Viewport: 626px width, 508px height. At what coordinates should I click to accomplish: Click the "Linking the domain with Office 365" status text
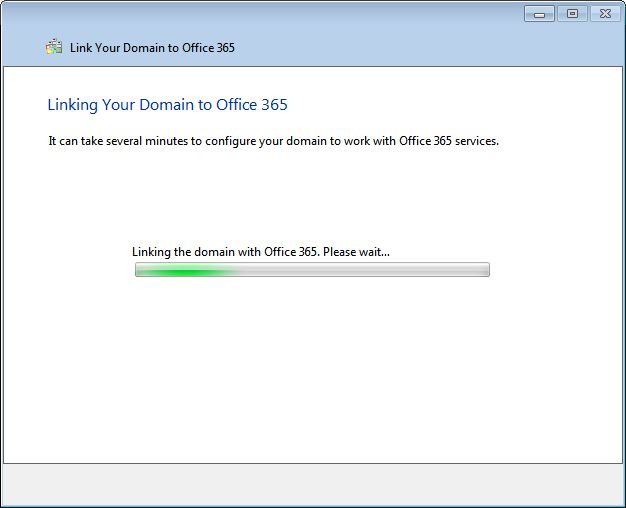(x=225, y=252)
